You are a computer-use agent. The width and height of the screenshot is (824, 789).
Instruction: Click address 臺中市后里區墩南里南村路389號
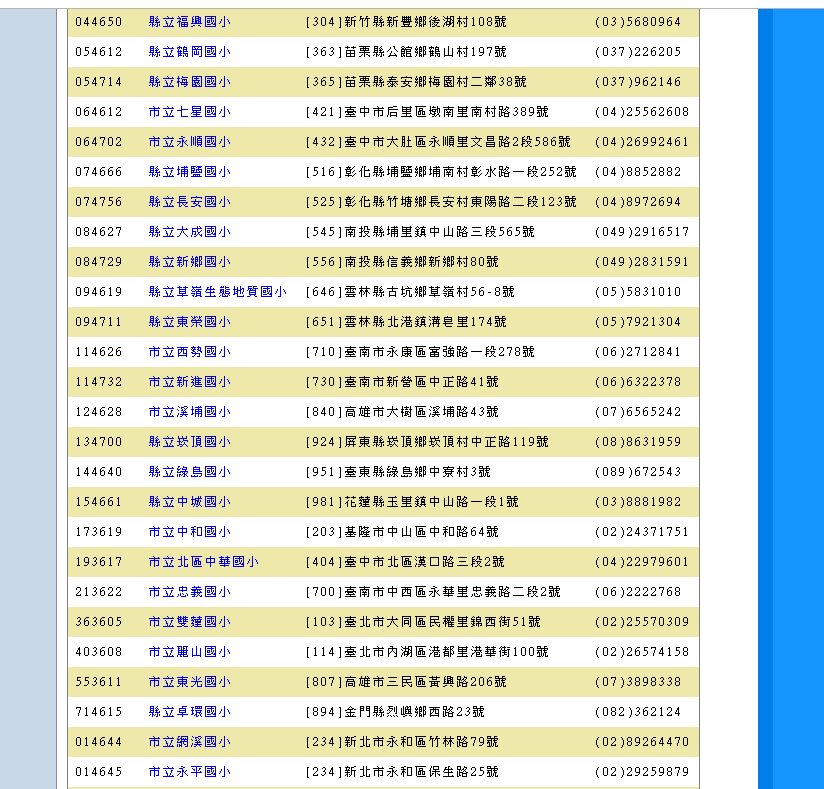(447, 112)
